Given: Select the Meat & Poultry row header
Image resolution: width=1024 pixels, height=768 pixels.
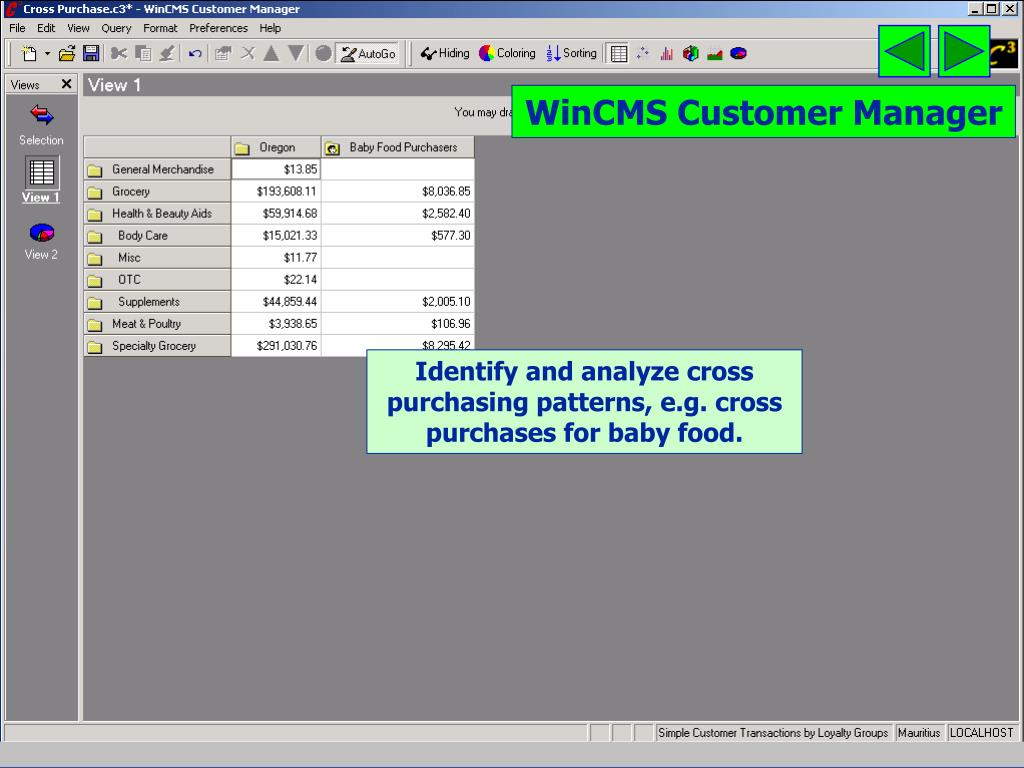Looking at the screenshot, I should pyautogui.click(x=157, y=324).
